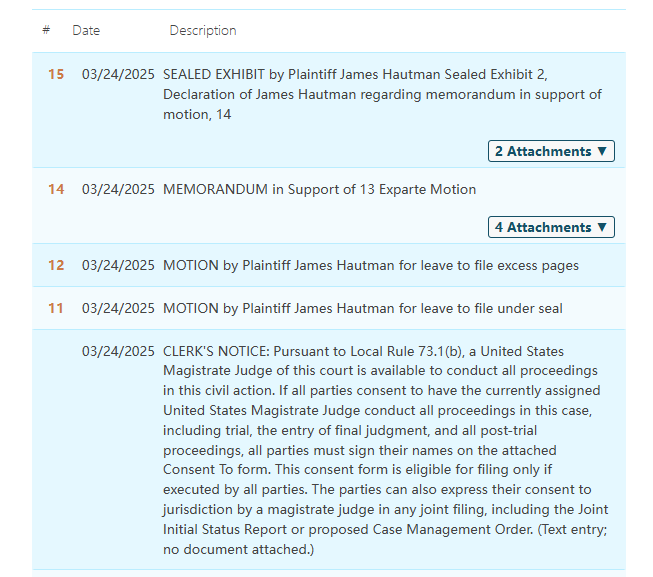Click the date beside entry 12
653x577 pixels.
point(118,265)
